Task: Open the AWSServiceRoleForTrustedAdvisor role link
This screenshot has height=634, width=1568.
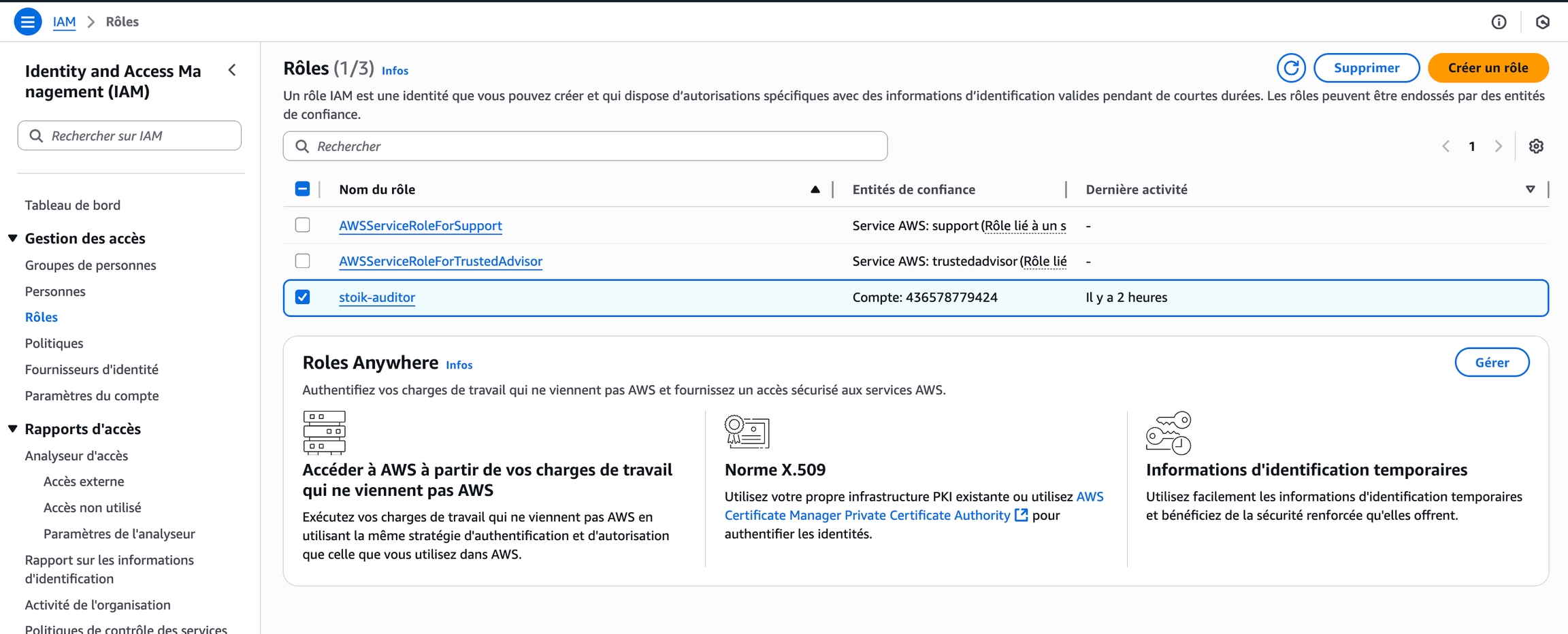Action: [x=440, y=261]
